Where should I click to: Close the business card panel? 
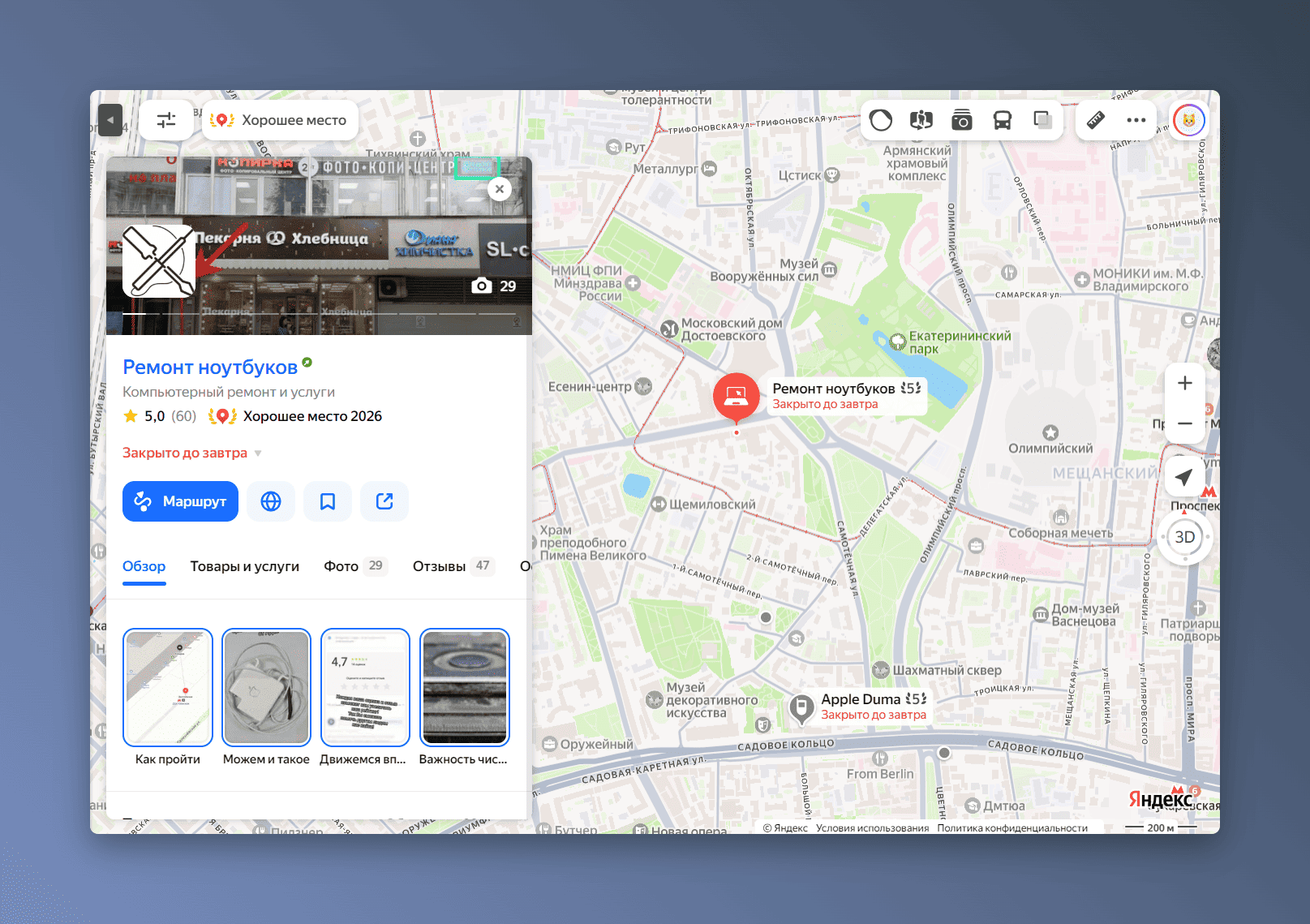[500, 189]
